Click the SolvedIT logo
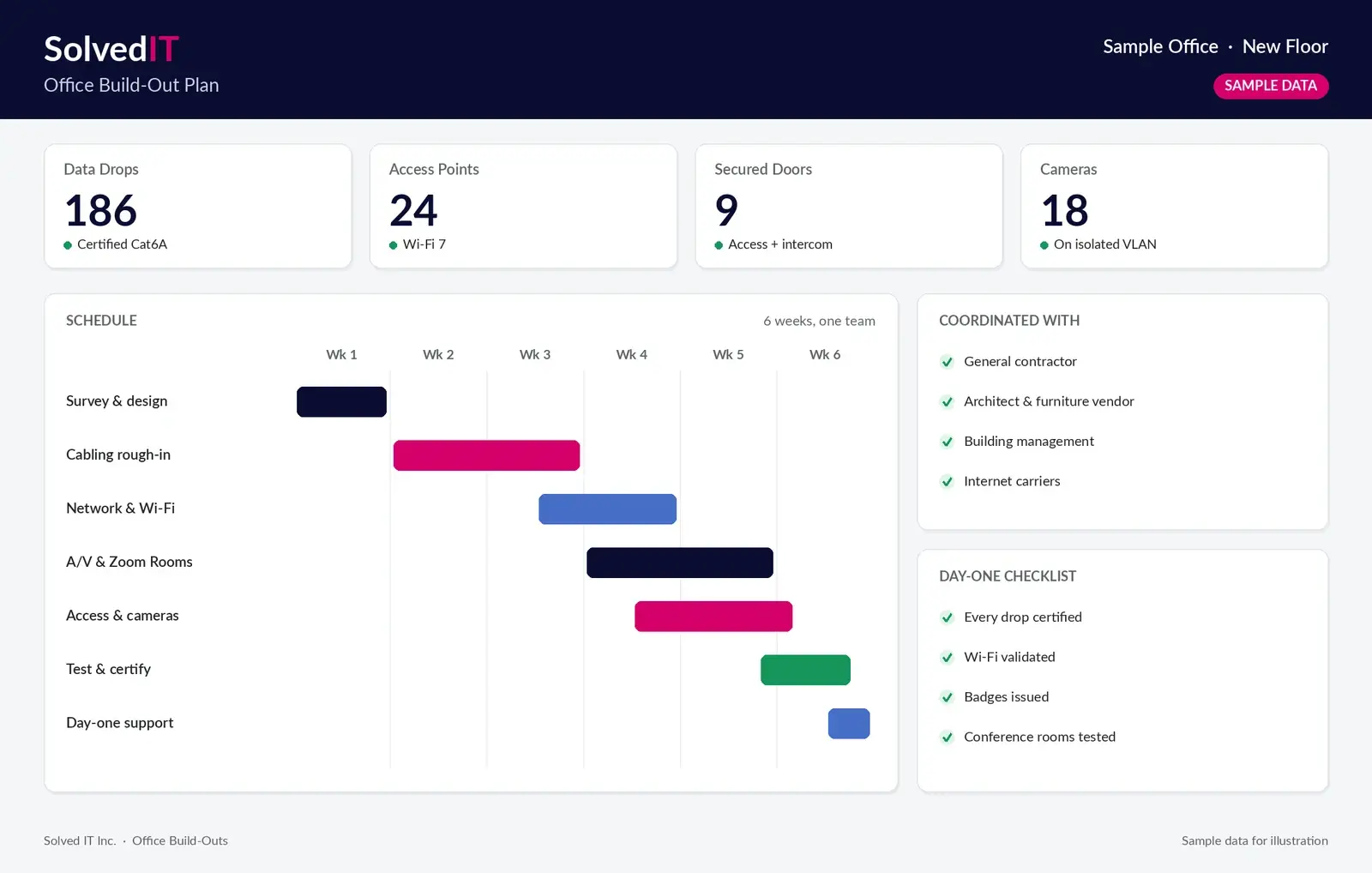 click(111, 49)
